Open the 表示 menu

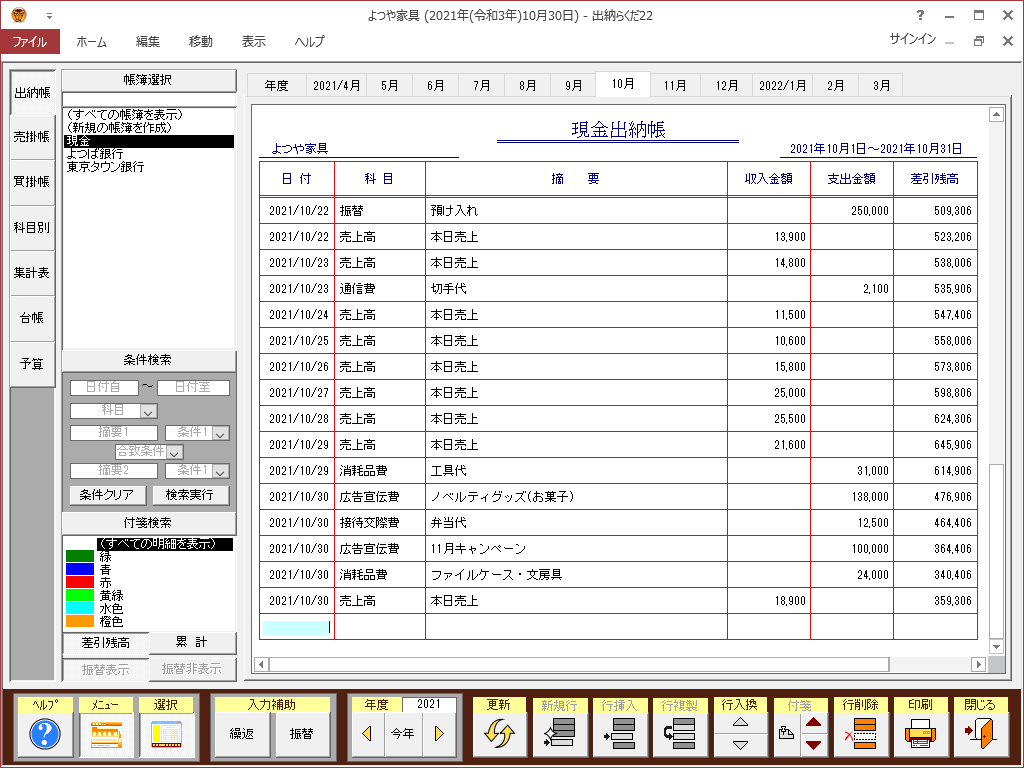(253, 41)
